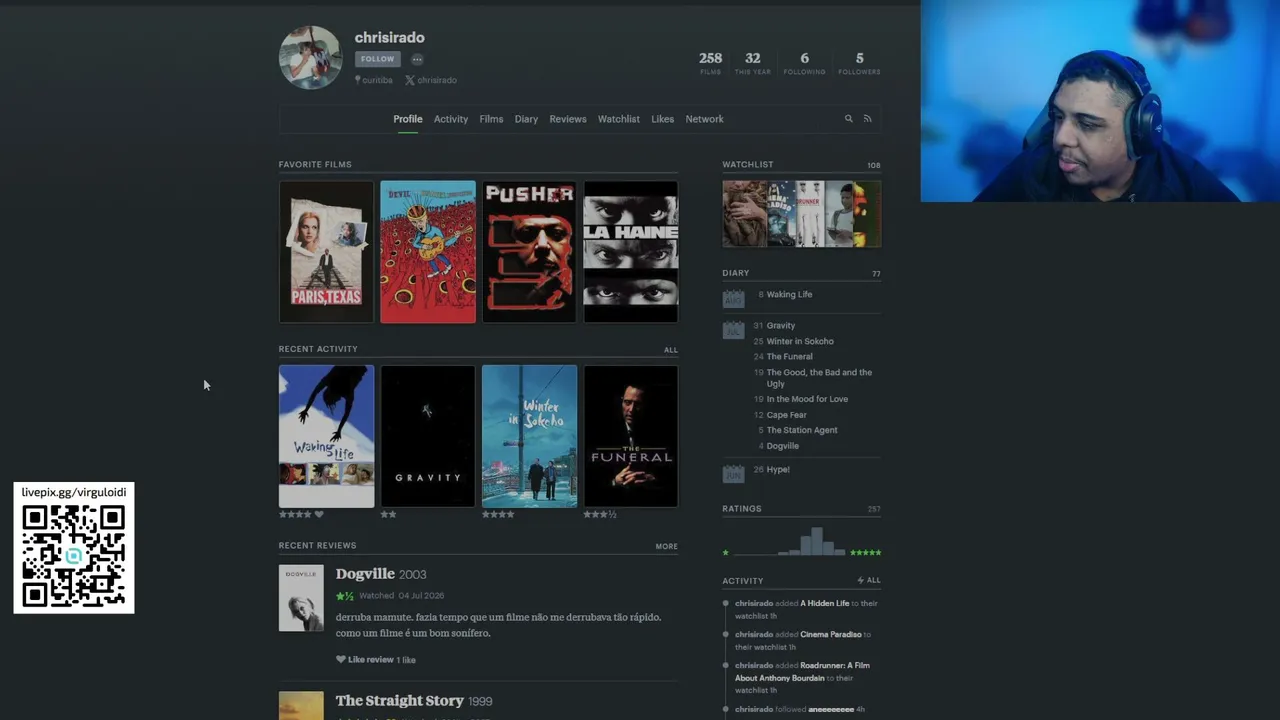The image size is (1280, 720).
Task: Open the Films tab
Action: click(491, 119)
